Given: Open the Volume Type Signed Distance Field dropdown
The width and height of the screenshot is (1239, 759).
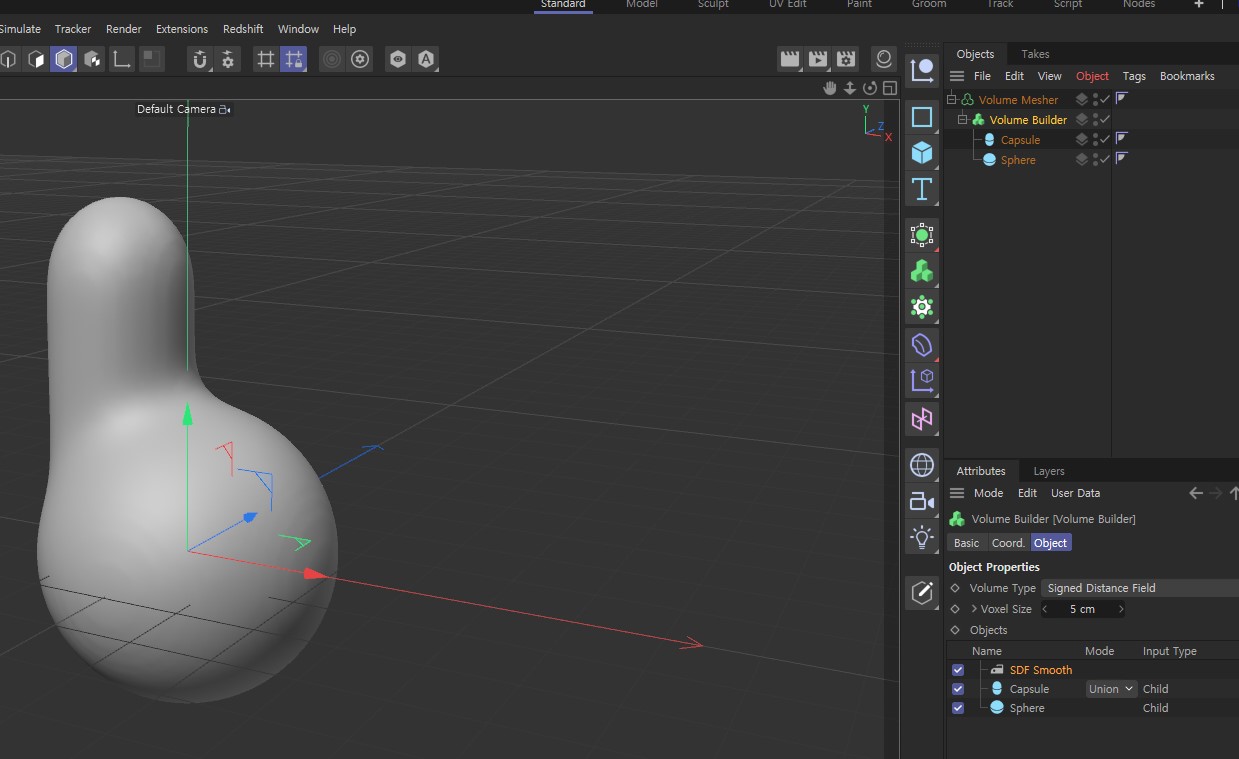Looking at the screenshot, I should [1140, 588].
